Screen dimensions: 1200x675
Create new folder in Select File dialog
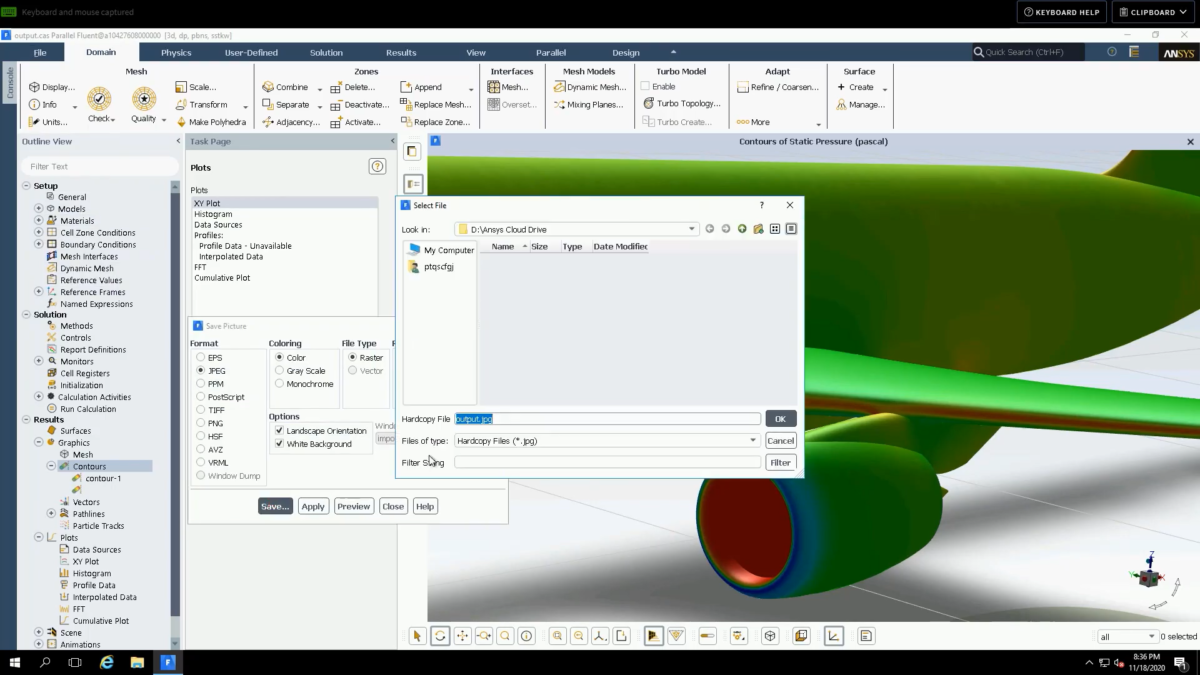759,229
